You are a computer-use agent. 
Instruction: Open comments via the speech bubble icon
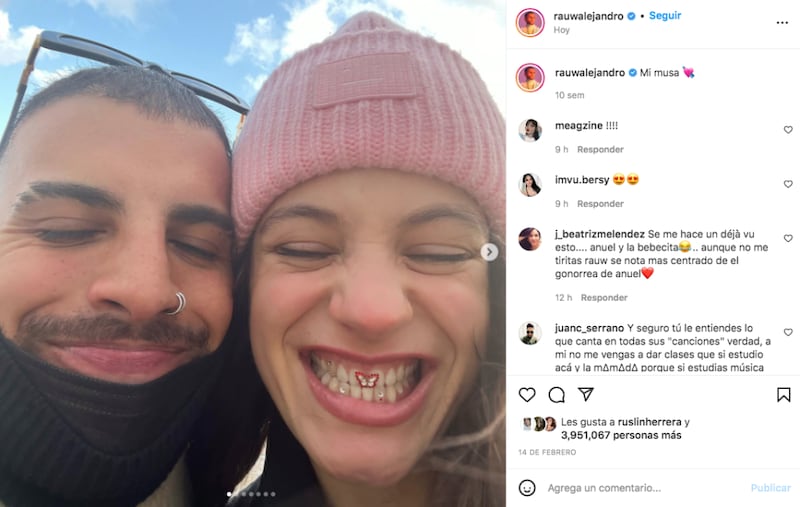(x=557, y=394)
